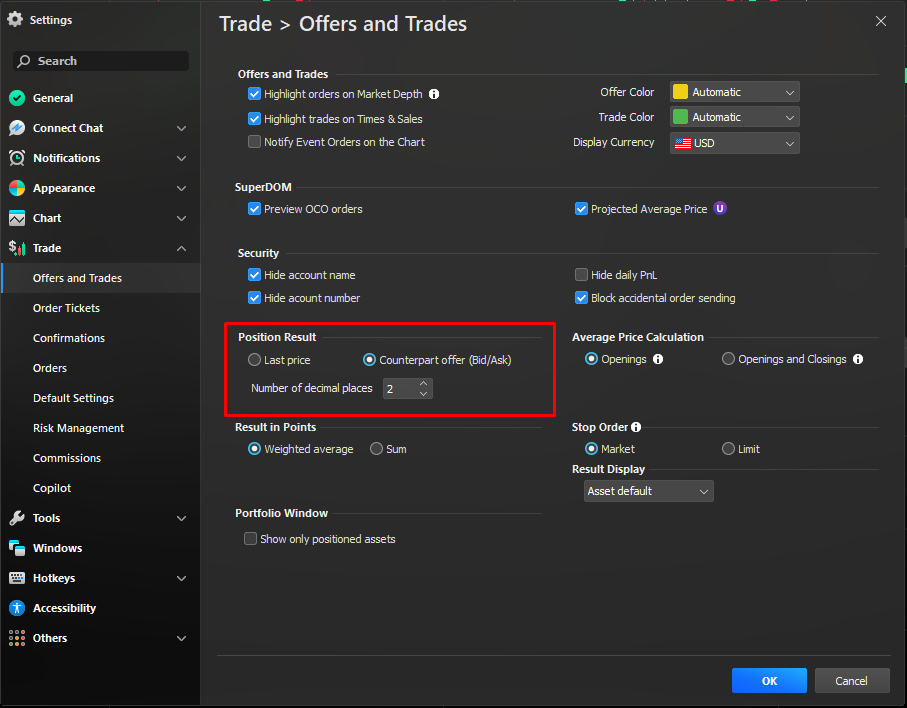Click the Cancel button
The width and height of the screenshot is (907, 708).
coord(851,681)
